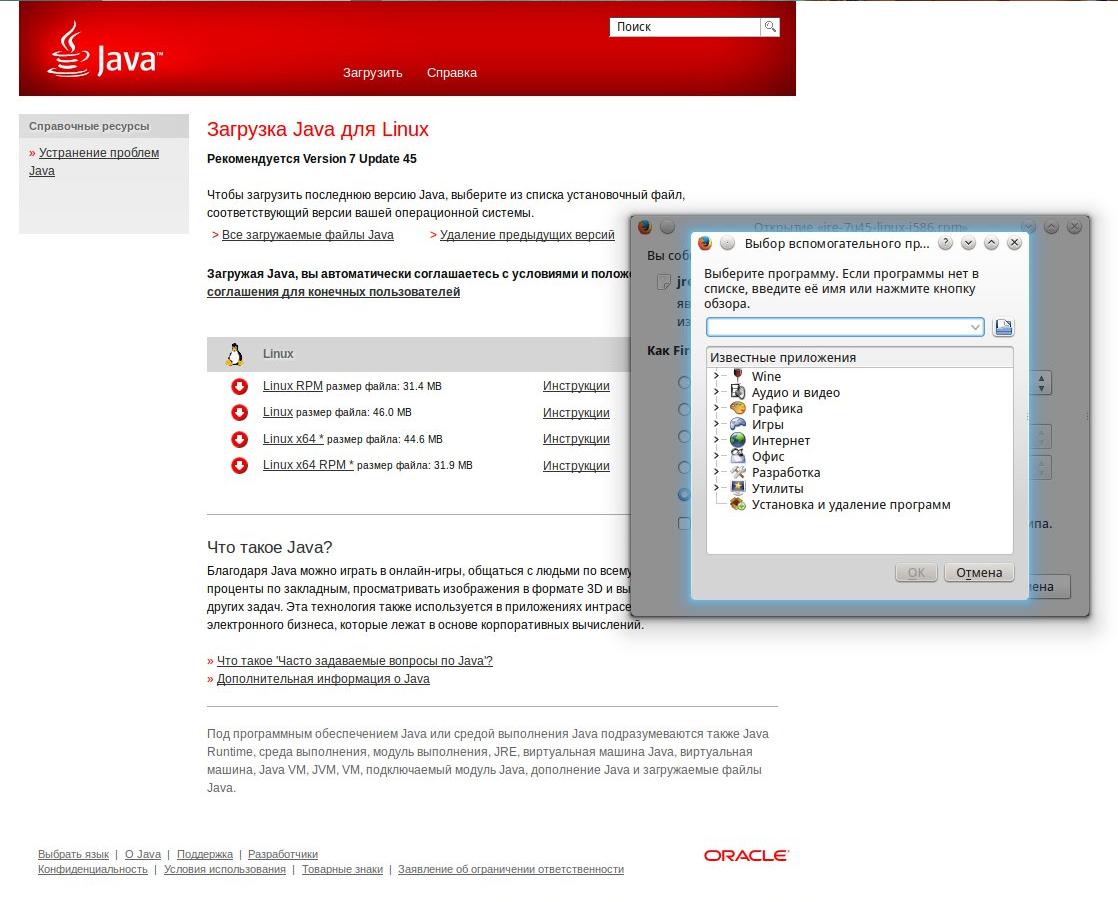The image size is (1118, 902).
Task: Click the download arrow icon beside Linux x64 *
Action: pyautogui.click(x=240, y=439)
